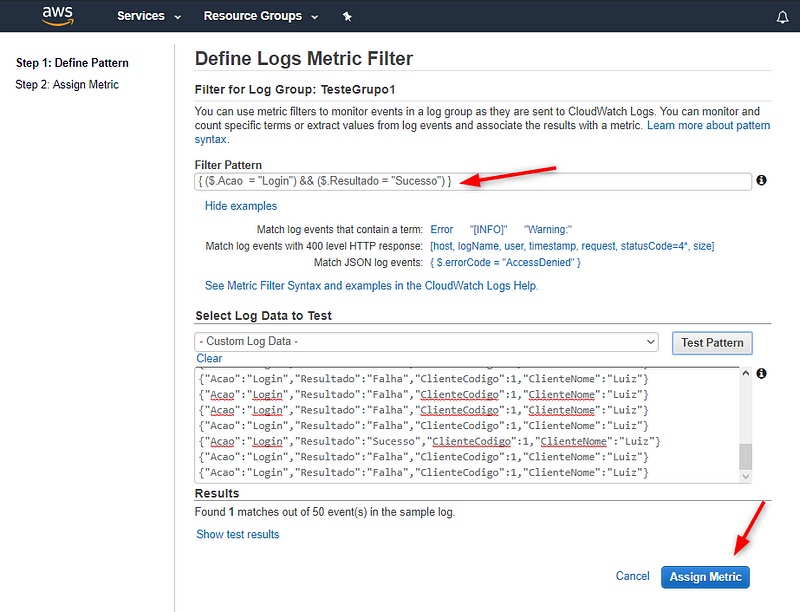Use the $.errorCode AccessDenied JSON example

(505, 263)
